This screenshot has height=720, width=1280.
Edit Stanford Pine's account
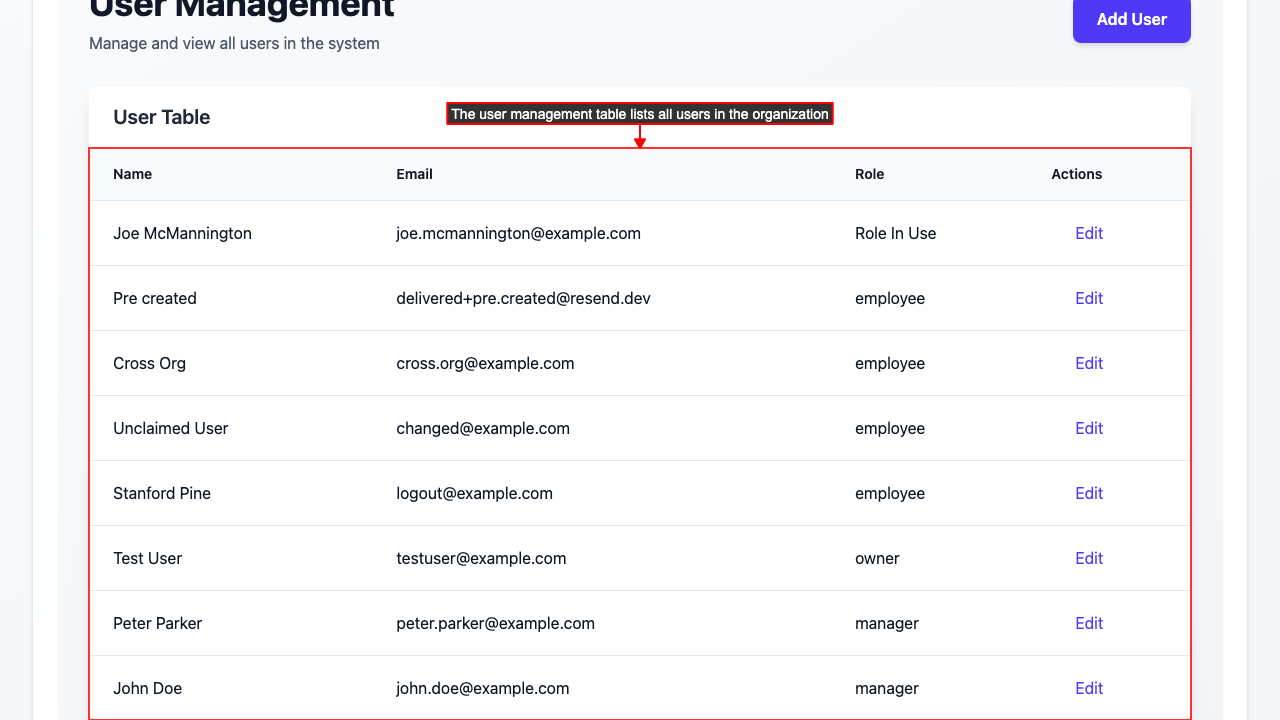tap(1089, 493)
